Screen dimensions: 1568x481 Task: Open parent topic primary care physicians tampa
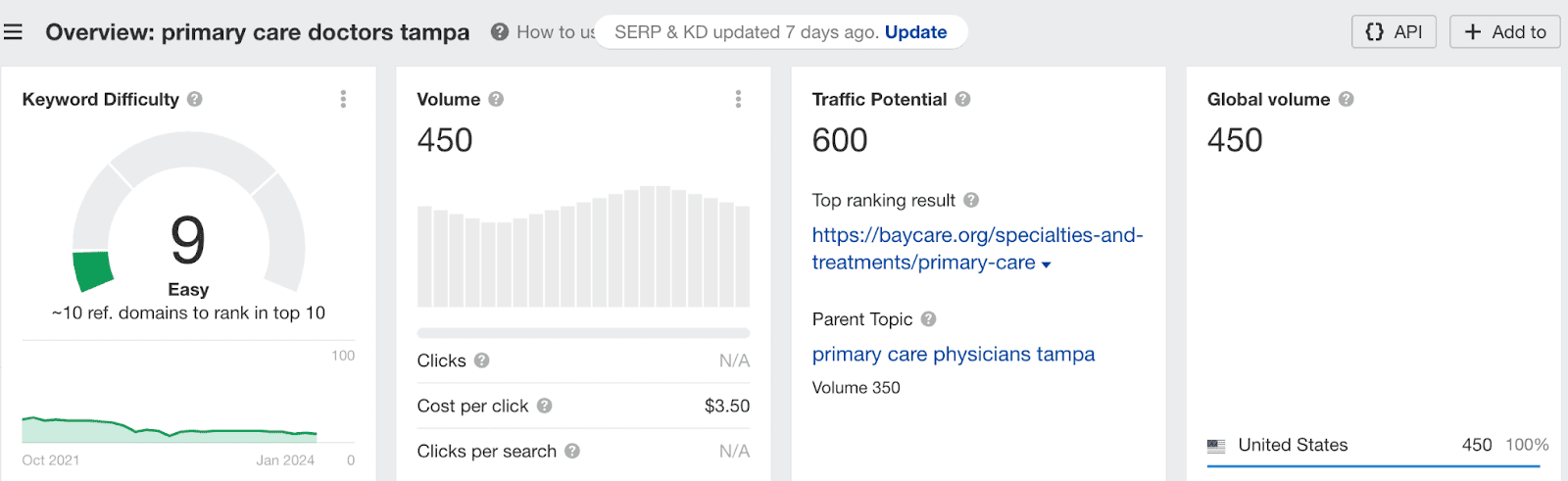pos(953,355)
